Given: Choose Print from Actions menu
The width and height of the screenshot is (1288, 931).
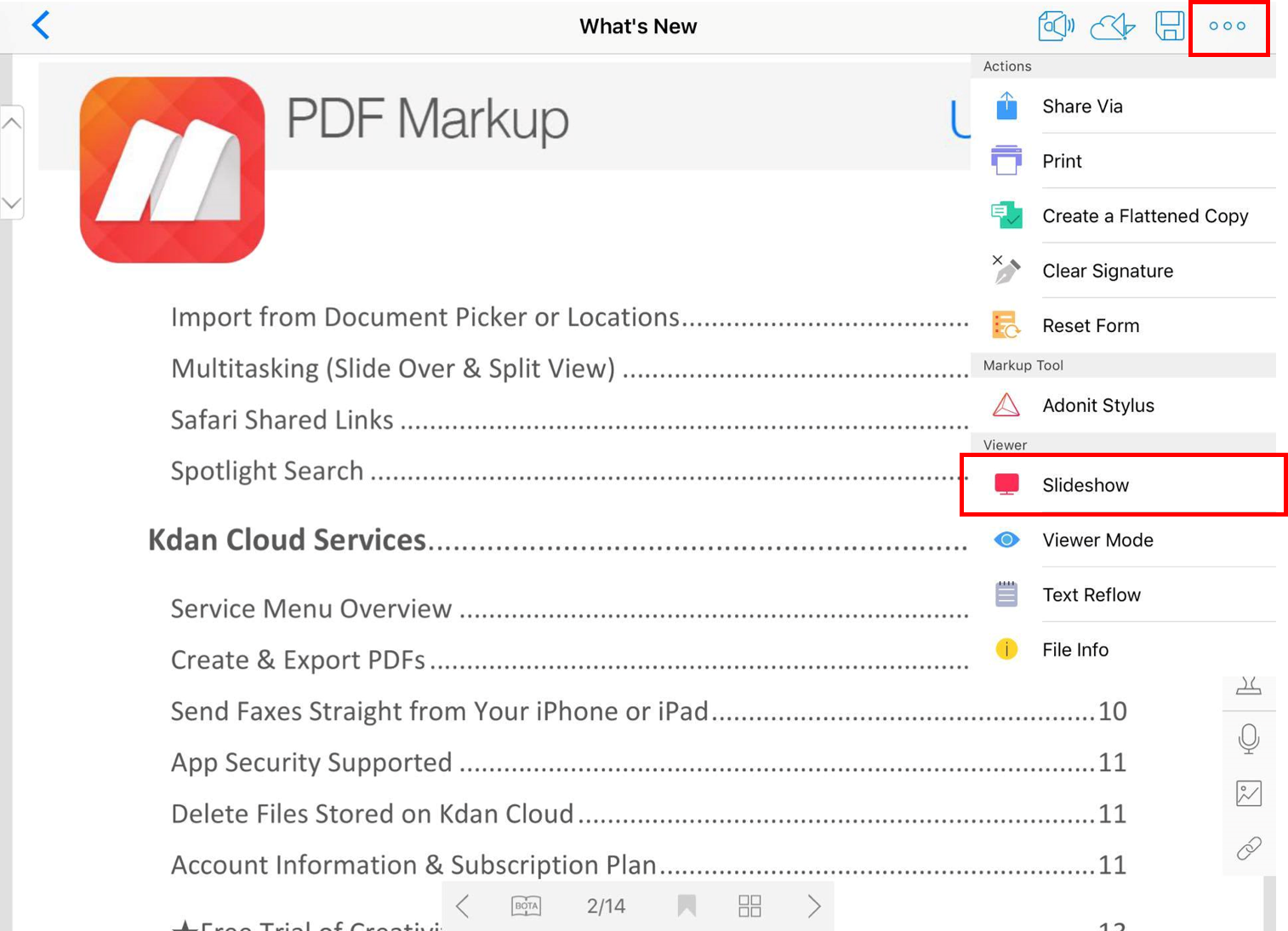Looking at the screenshot, I should pos(1123,160).
